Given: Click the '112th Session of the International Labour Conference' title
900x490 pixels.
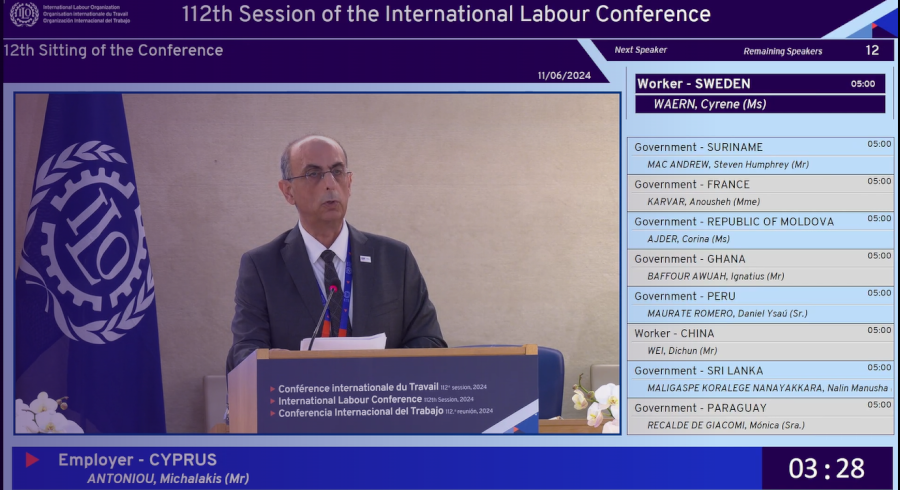Looking at the screenshot, I should coord(446,14).
